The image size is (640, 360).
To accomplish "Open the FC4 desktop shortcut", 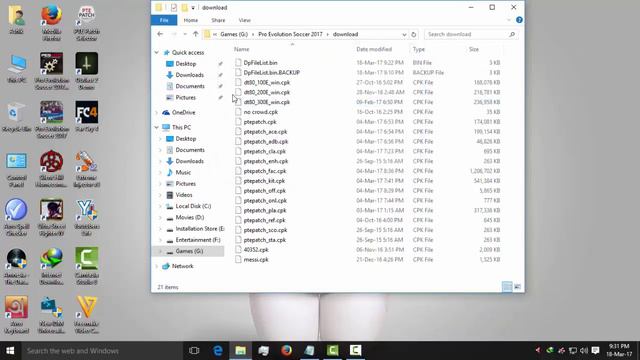I will tap(87, 118).
